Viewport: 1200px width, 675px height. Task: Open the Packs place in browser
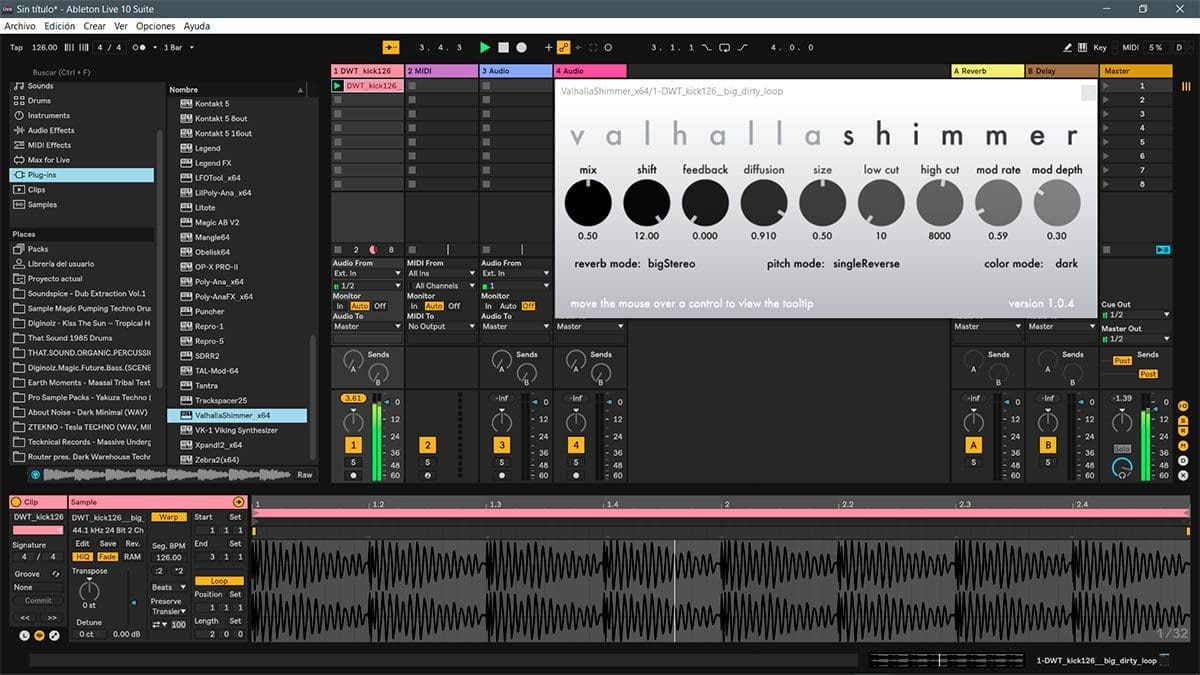pyautogui.click(x=82, y=249)
